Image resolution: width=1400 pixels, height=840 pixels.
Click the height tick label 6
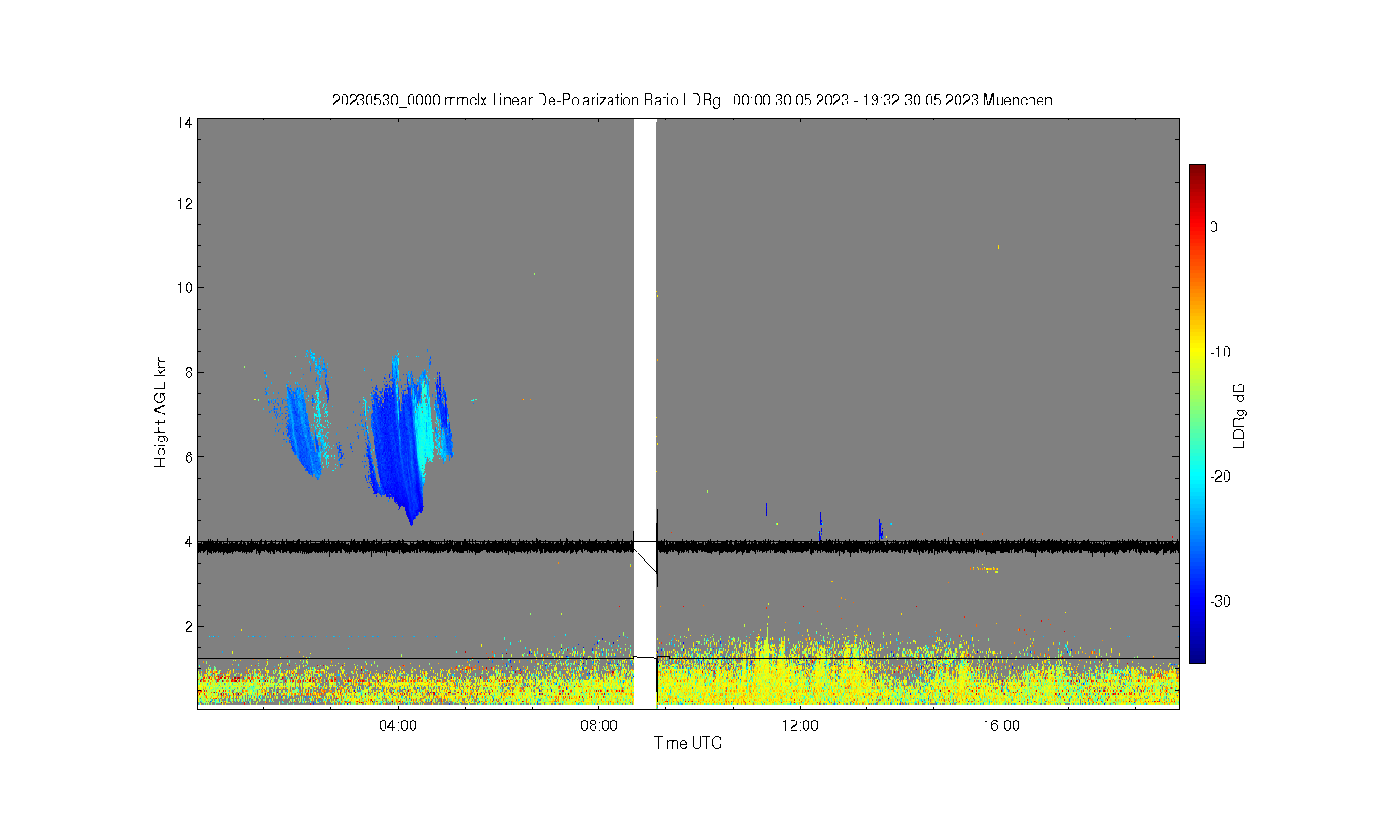tap(189, 457)
